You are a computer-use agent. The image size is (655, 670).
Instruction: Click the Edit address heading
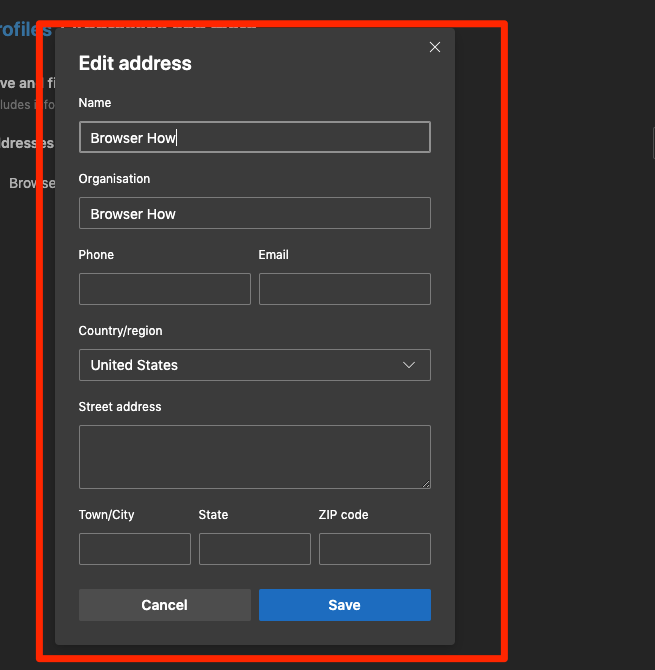click(135, 63)
